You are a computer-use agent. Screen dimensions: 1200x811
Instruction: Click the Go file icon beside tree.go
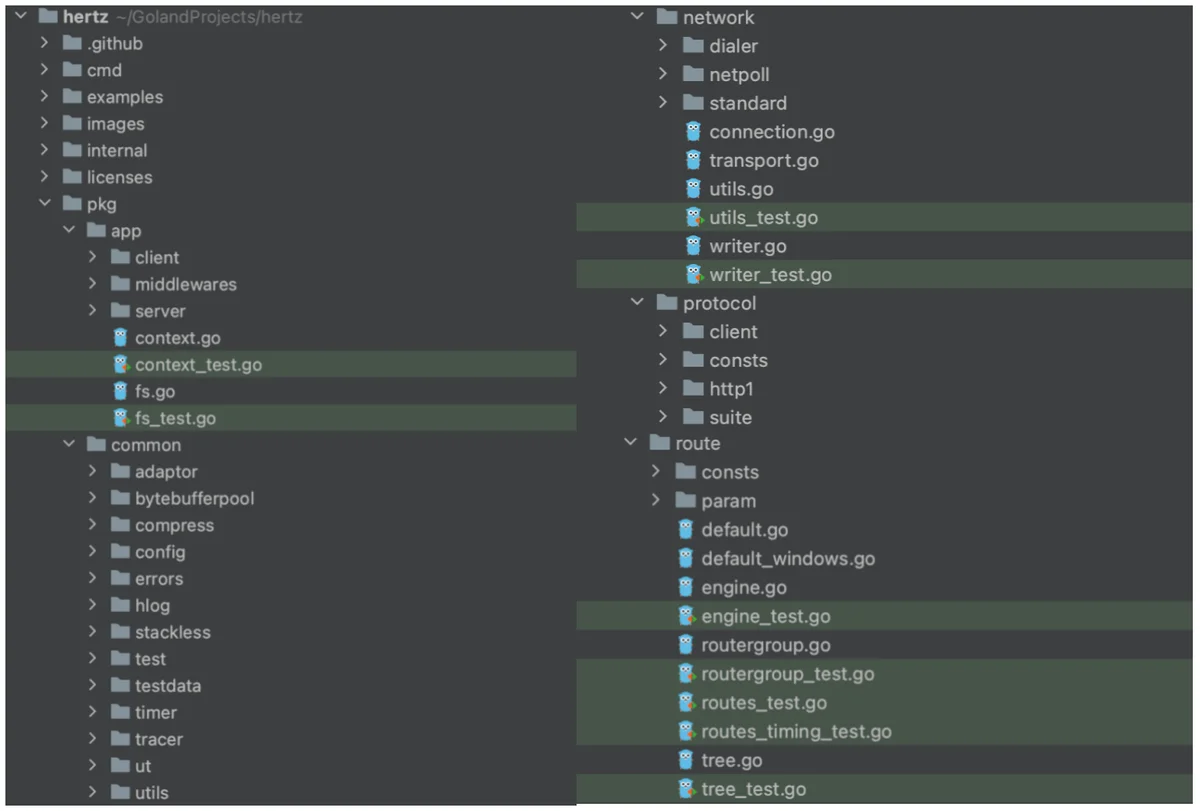[x=685, y=761]
